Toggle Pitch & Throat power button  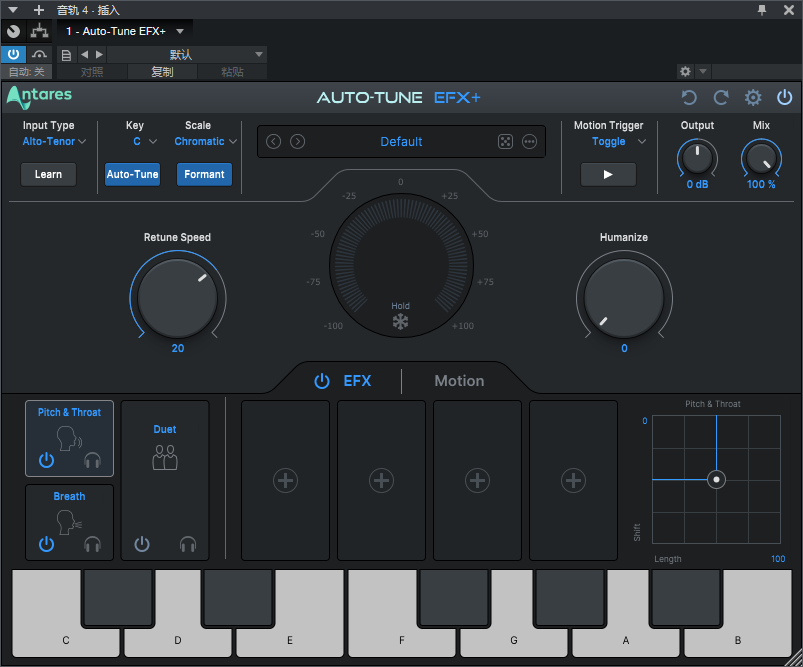click(47, 460)
